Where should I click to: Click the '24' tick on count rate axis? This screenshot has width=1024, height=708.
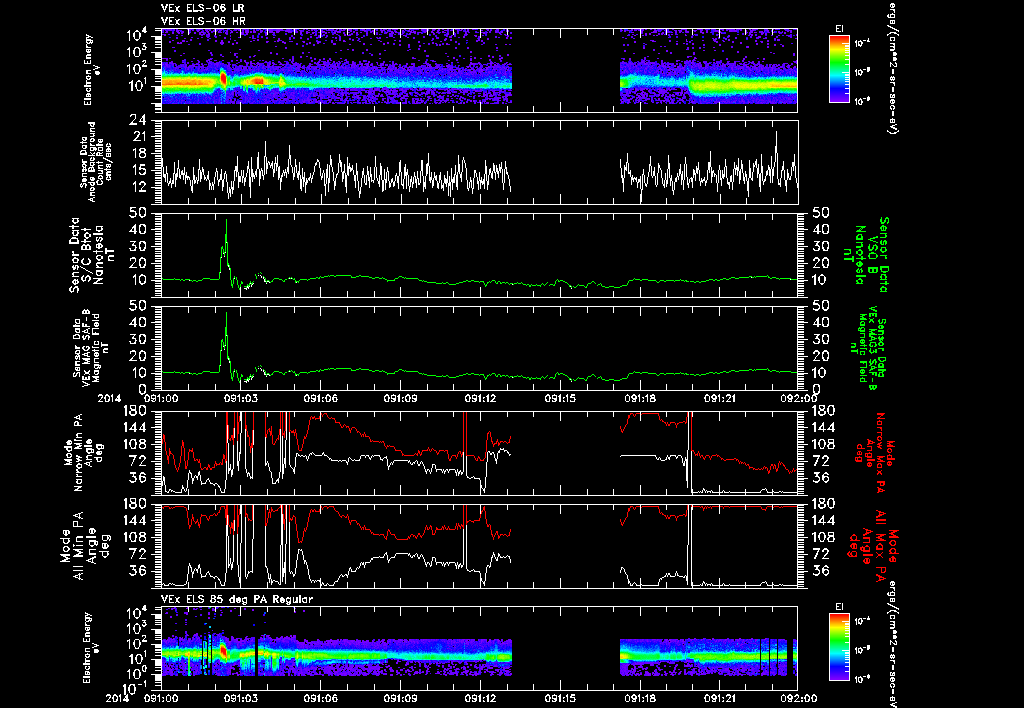coord(138,121)
